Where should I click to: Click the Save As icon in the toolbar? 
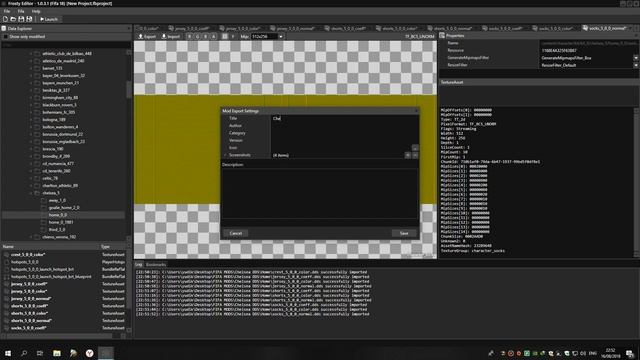click(29, 19)
